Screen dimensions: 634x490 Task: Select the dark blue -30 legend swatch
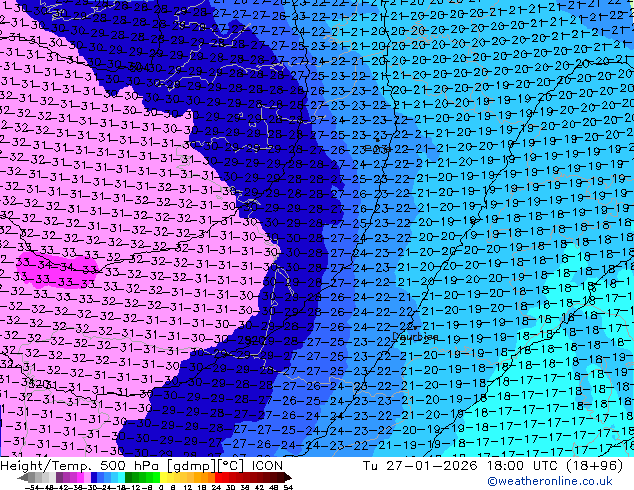coord(94,477)
